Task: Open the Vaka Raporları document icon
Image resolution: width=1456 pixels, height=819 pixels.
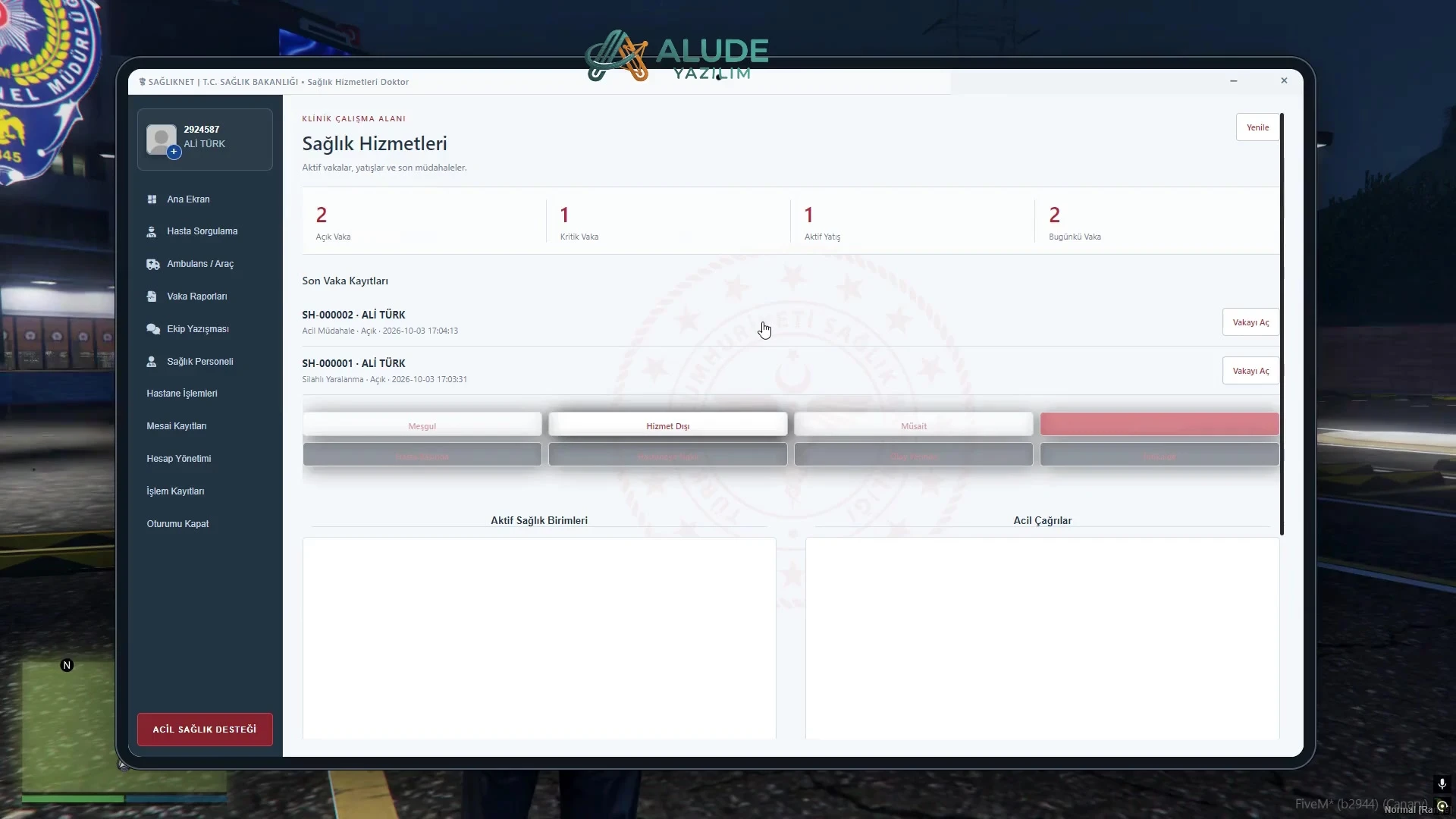Action: click(152, 297)
